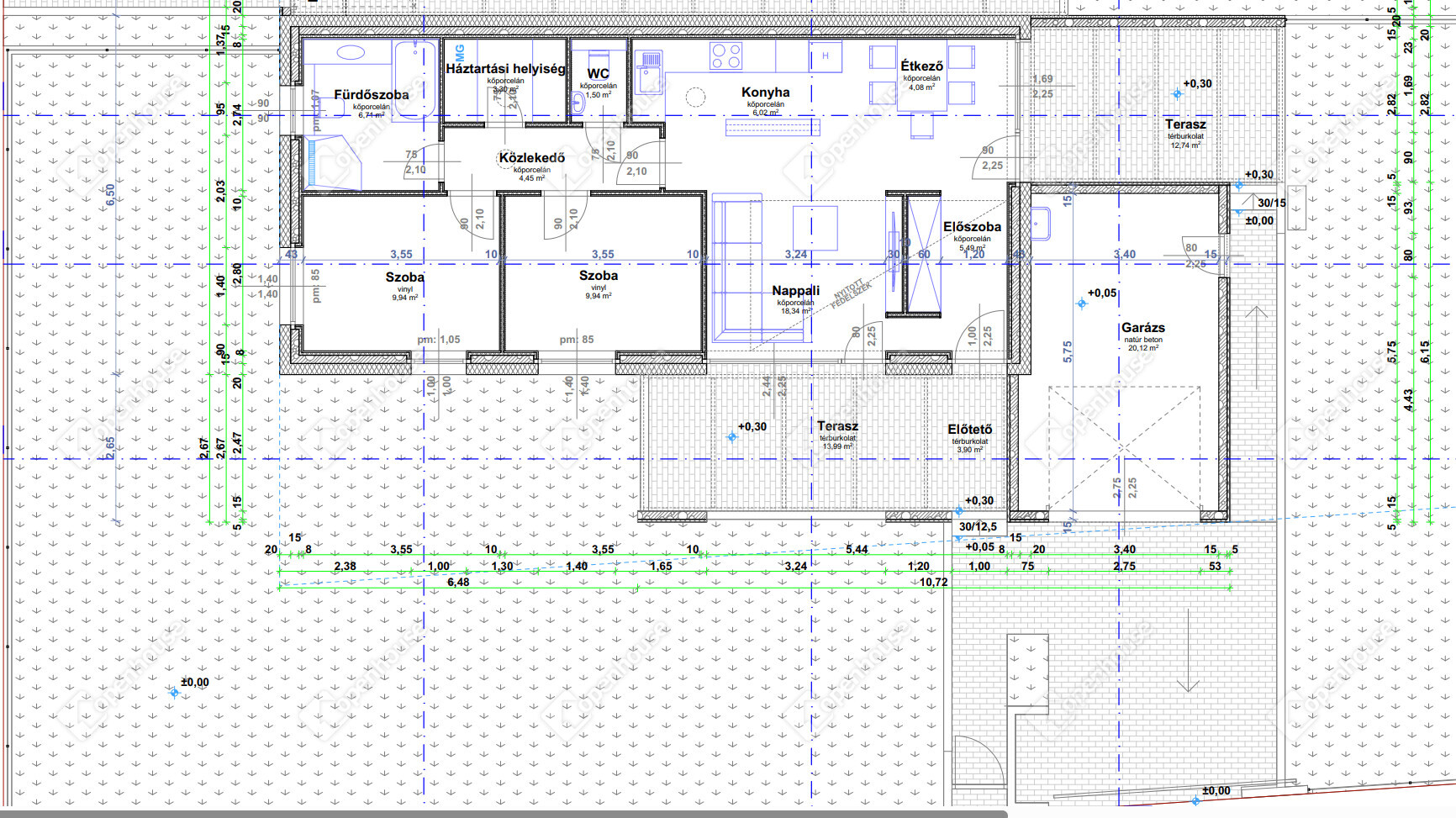Click the Közlekedő room label
1456x818 pixels.
(x=531, y=158)
